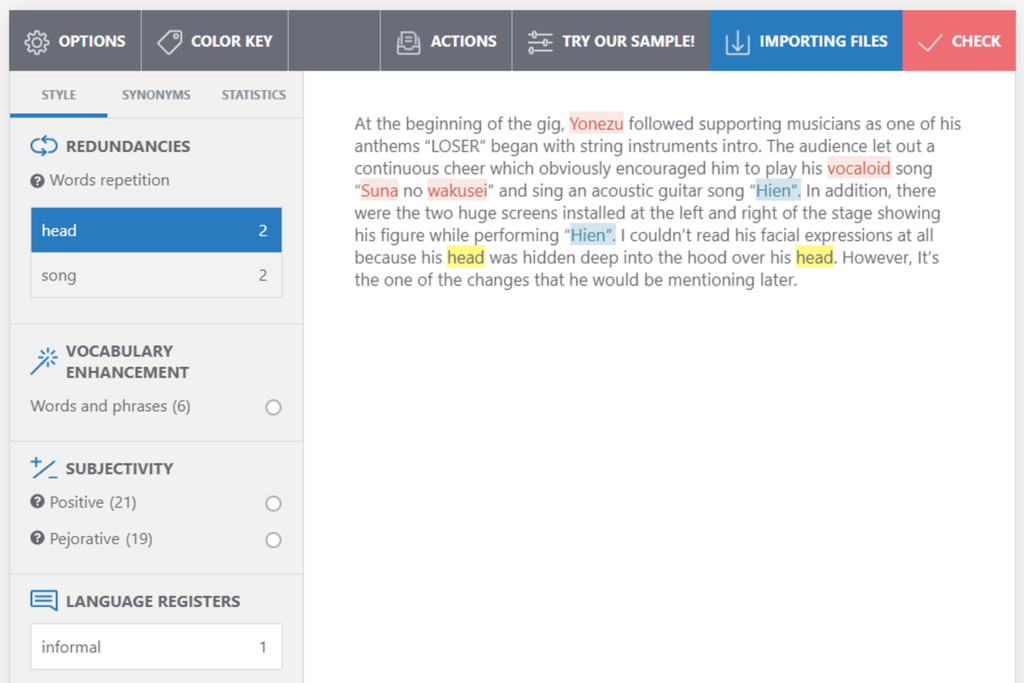Click the highlighted word 'vocaloid'
This screenshot has height=683, width=1024.
(858, 168)
